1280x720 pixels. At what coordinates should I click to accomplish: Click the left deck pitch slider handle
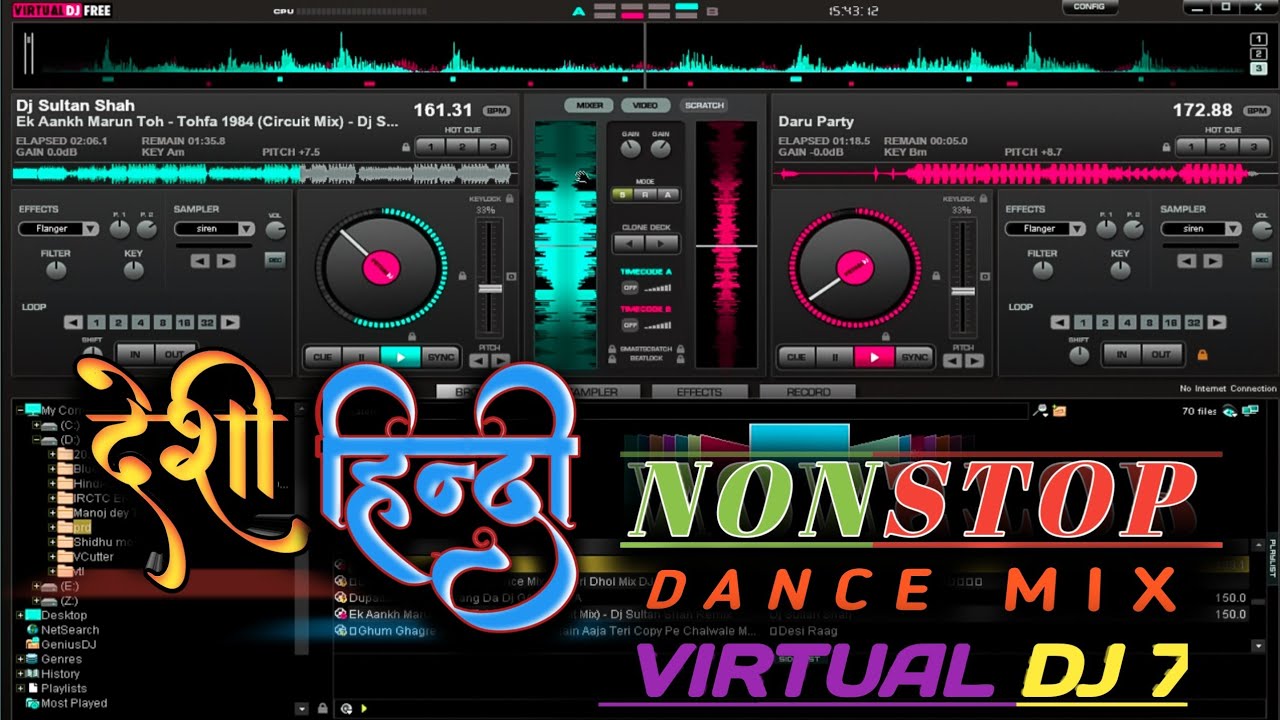[489, 288]
